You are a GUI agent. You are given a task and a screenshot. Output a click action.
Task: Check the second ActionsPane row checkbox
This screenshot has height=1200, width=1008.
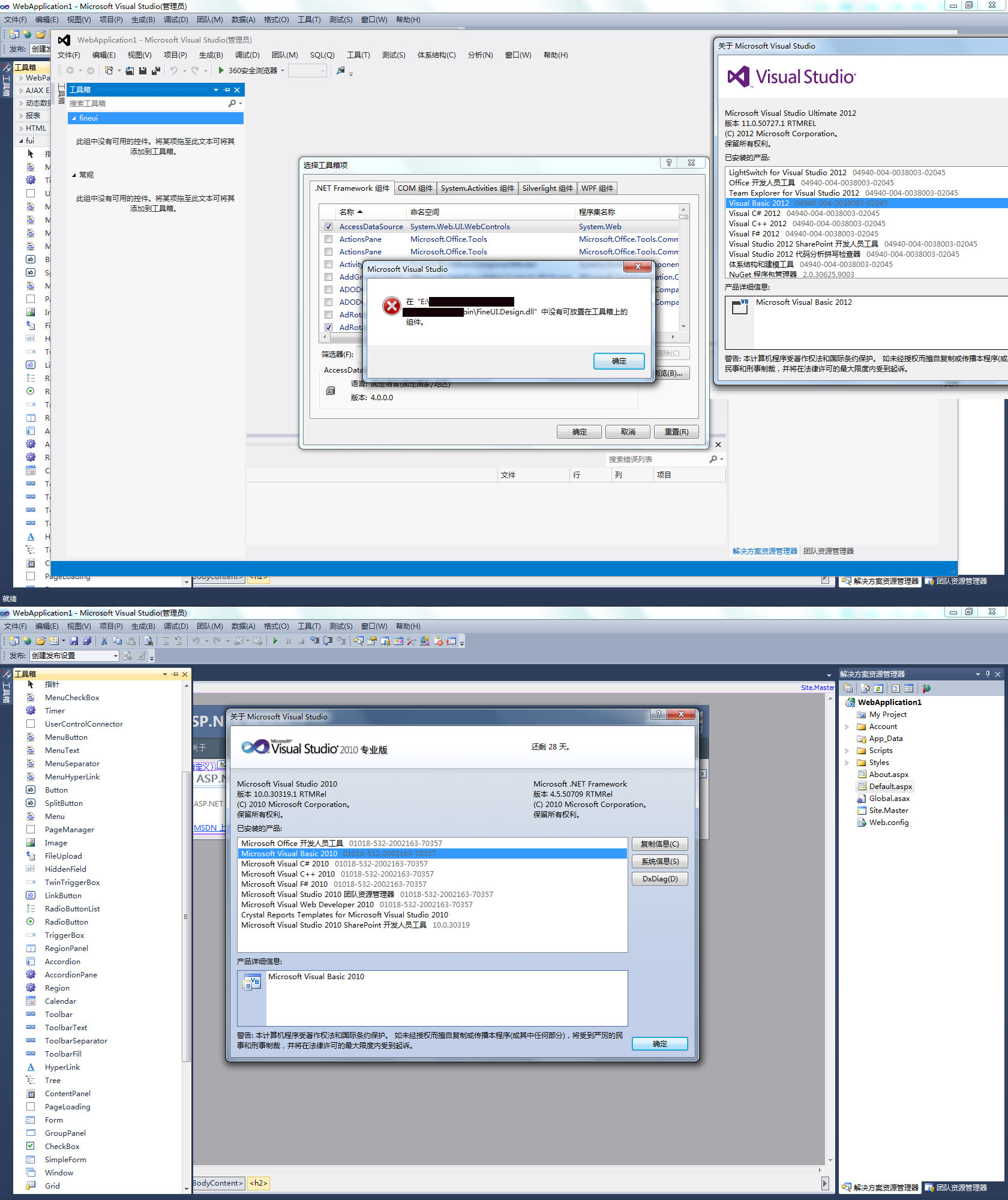click(x=328, y=252)
